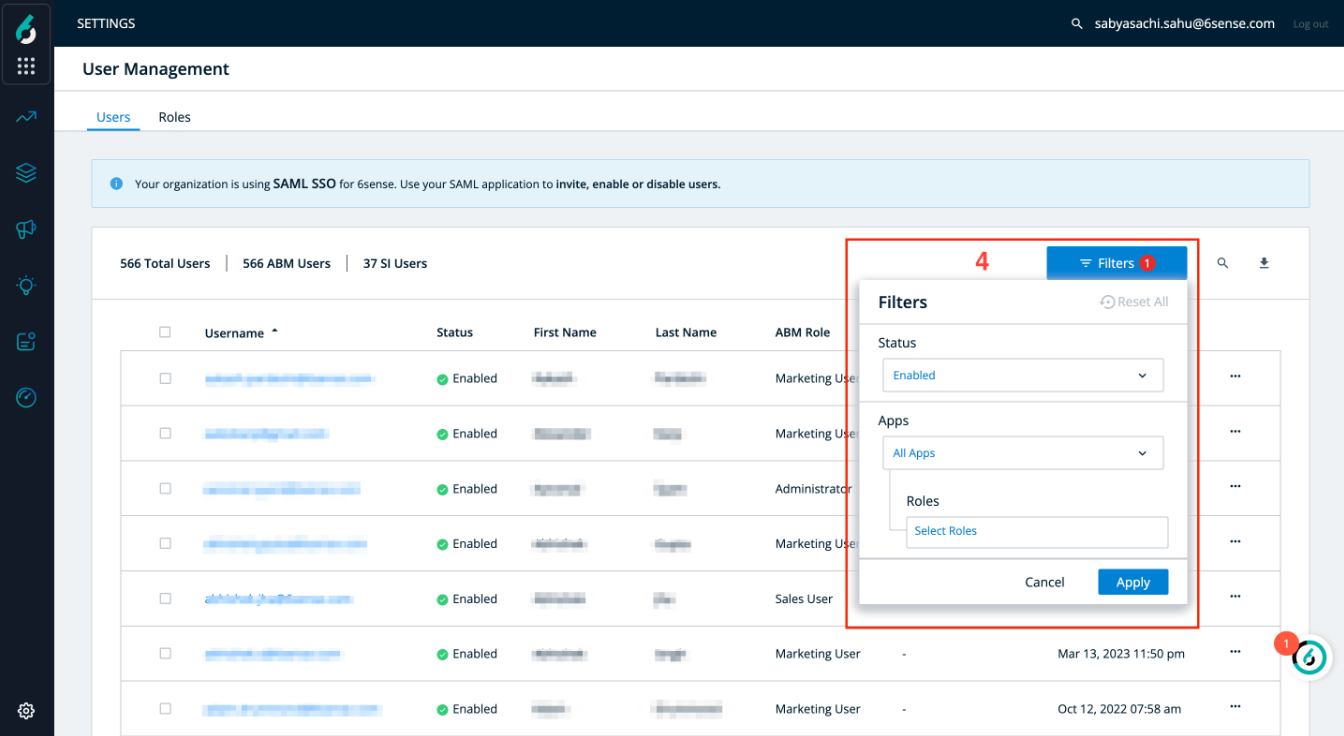Click the First Name column header
The height and width of the screenshot is (736, 1344).
[565, 332]
